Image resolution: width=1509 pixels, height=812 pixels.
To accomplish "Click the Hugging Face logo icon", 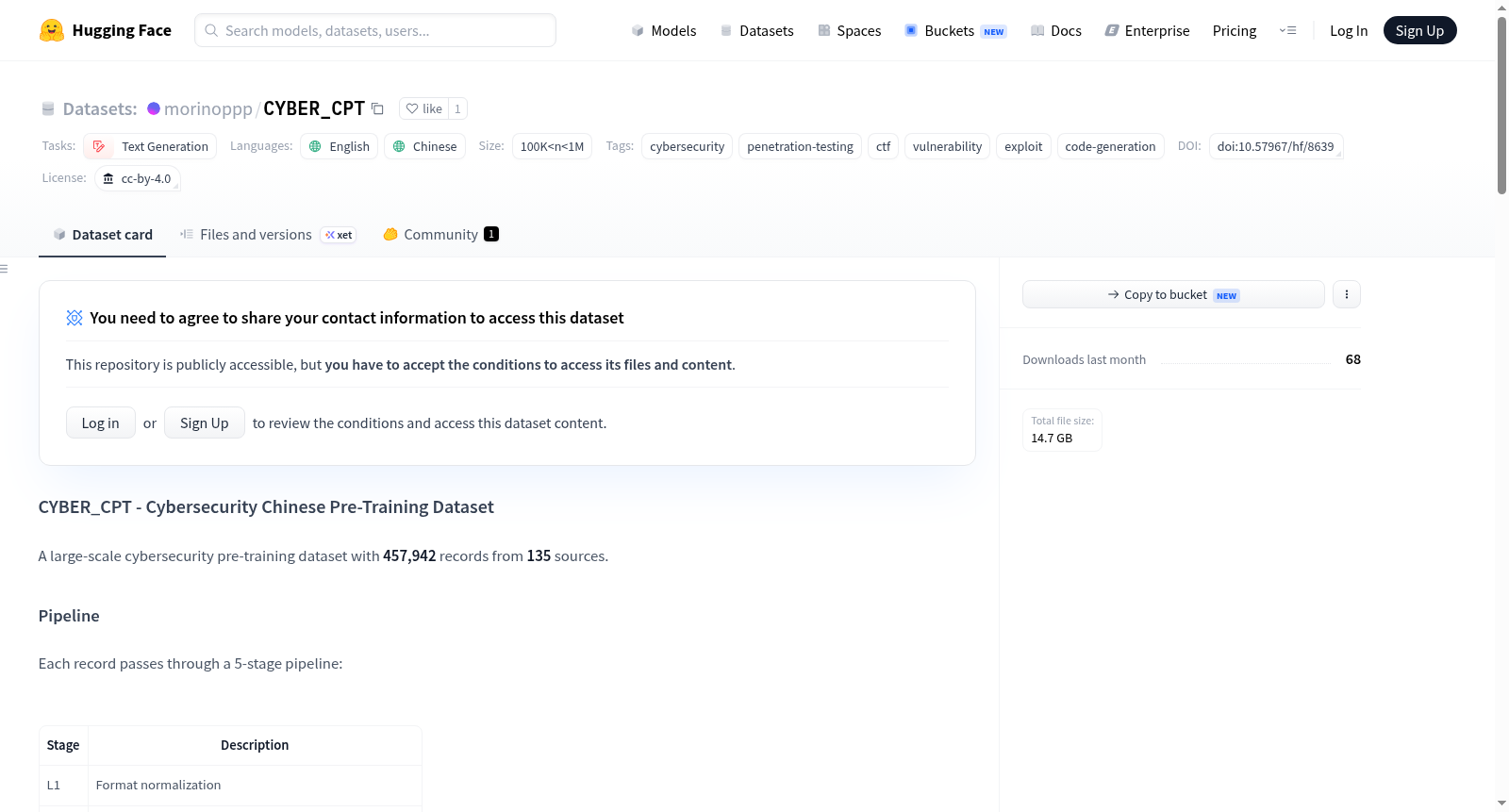I will coord(52,30).
